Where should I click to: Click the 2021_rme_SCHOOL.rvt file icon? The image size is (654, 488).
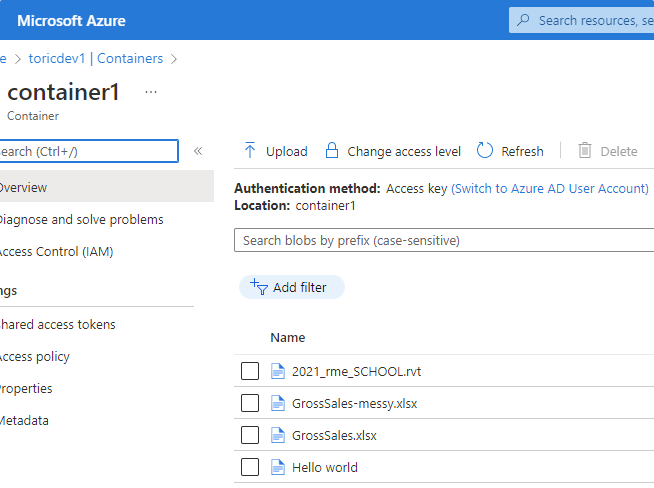pos(279,371)
